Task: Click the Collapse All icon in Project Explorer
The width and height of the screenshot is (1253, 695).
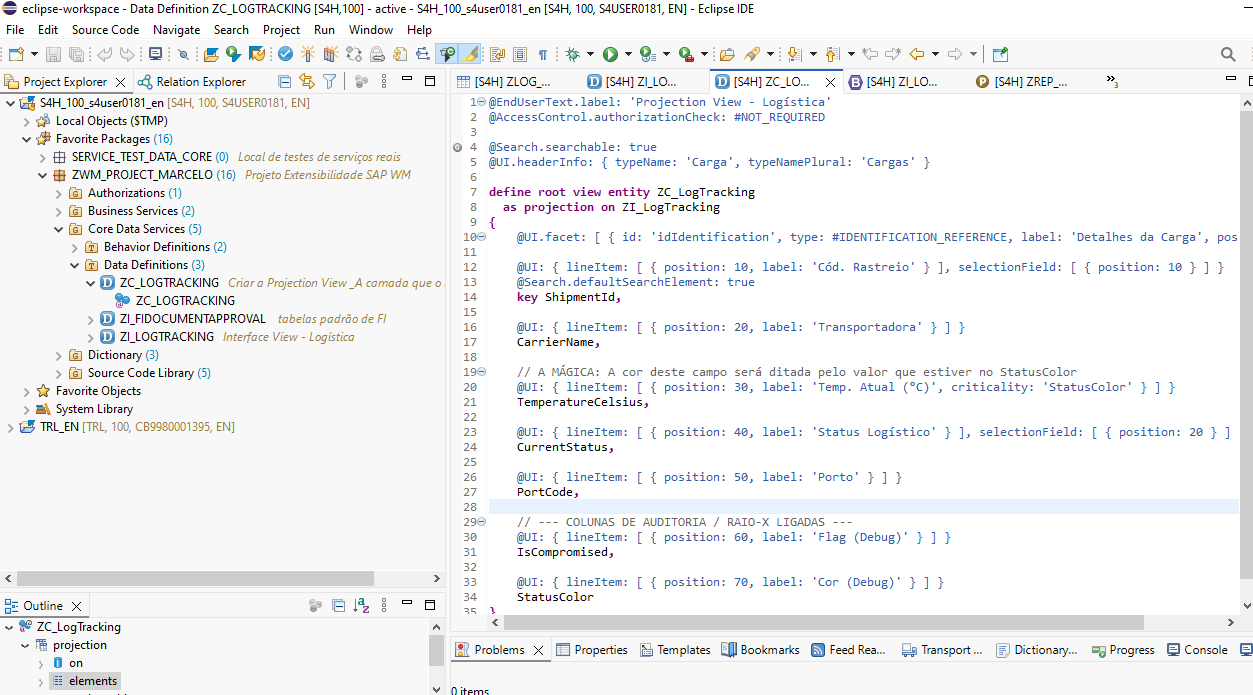Action: pyautogui.click(x=285, y=82)
